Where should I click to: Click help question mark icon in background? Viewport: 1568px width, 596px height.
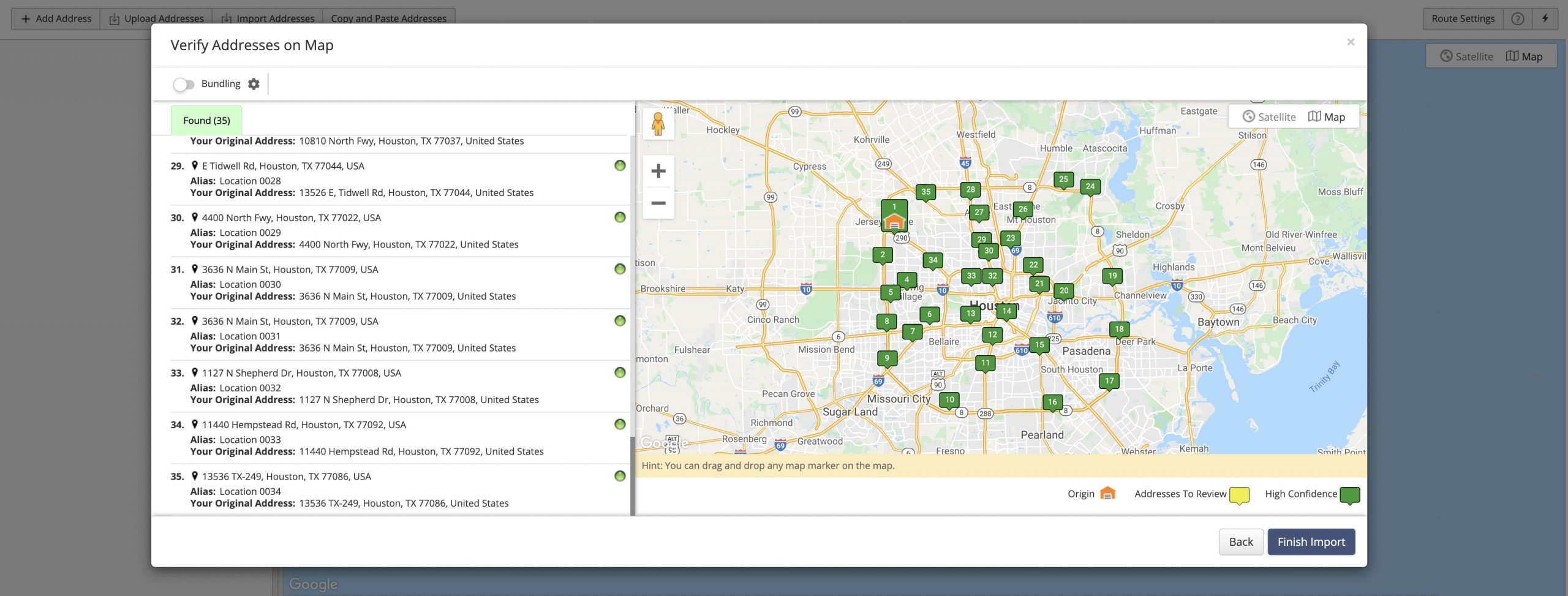tap(1517, 18)
